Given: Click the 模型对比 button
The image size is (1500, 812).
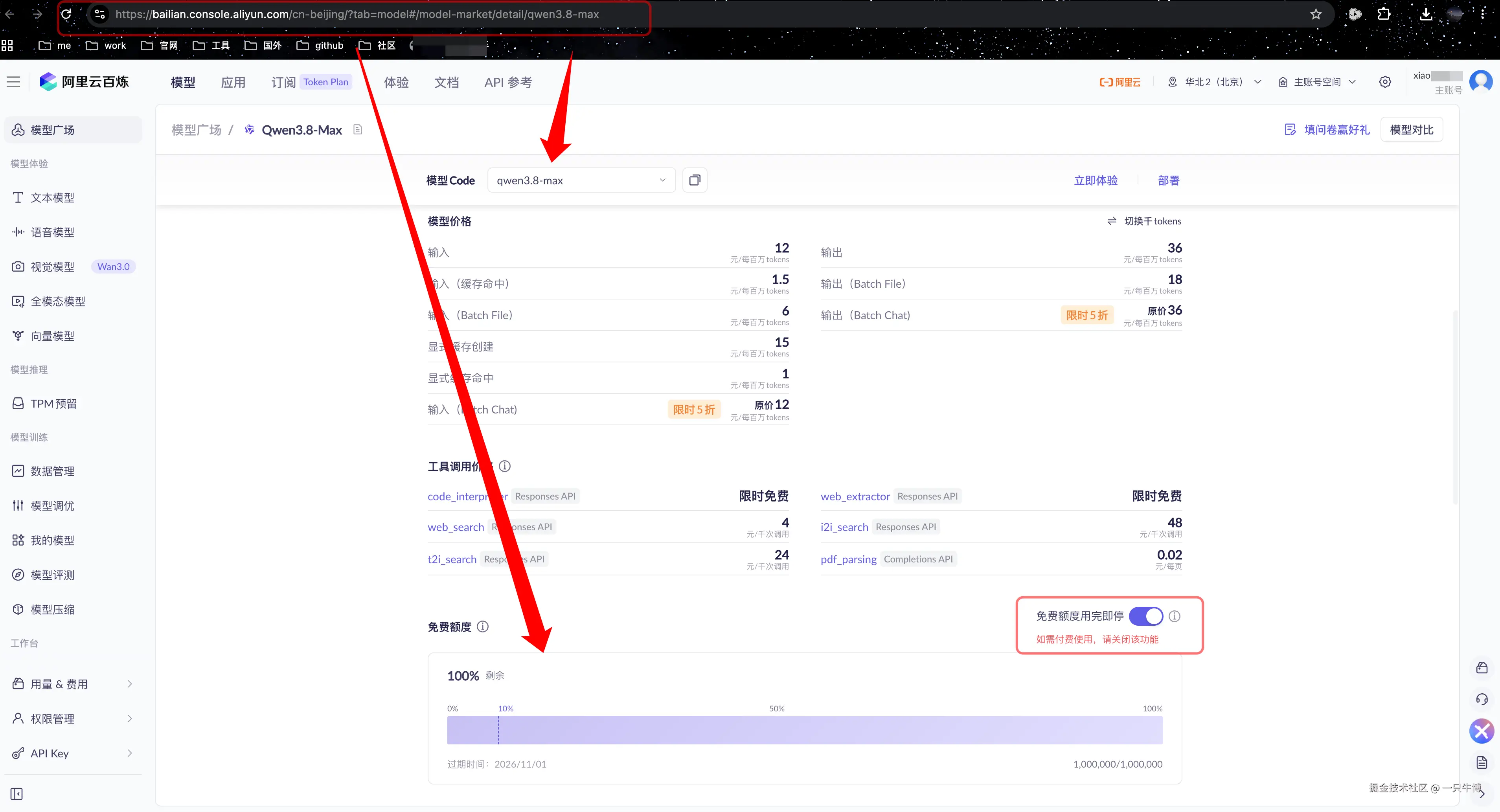Looking at the screenshot, I should (1412, 130).
